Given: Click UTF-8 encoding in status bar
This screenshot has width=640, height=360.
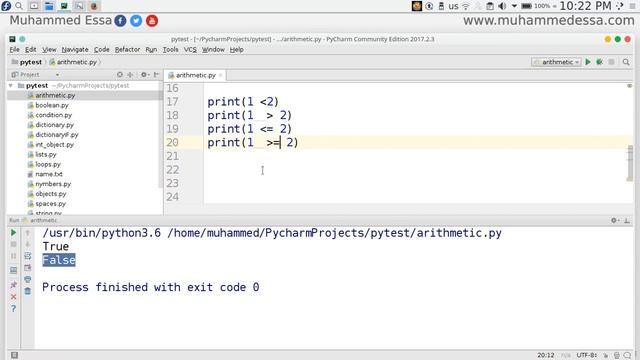Looking at the screenshot, I should (x=587, y=355).
